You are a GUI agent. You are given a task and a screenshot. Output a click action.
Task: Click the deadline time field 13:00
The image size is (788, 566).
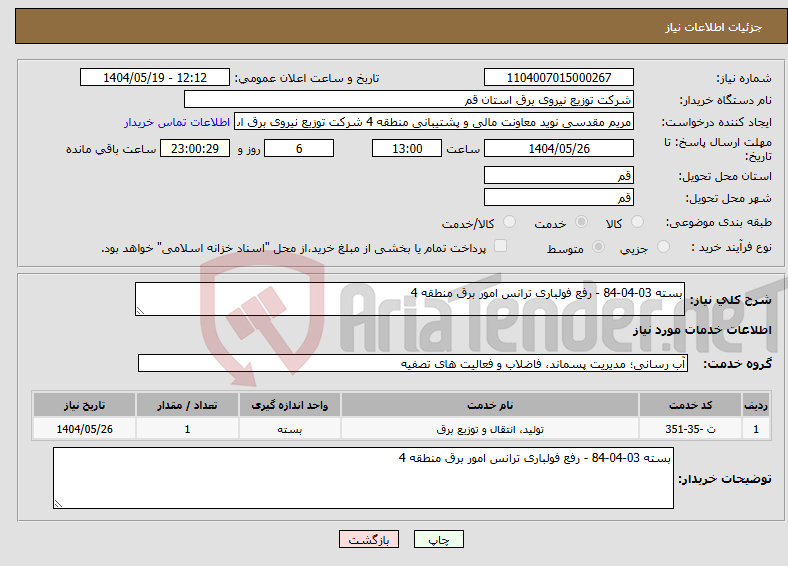407,148
